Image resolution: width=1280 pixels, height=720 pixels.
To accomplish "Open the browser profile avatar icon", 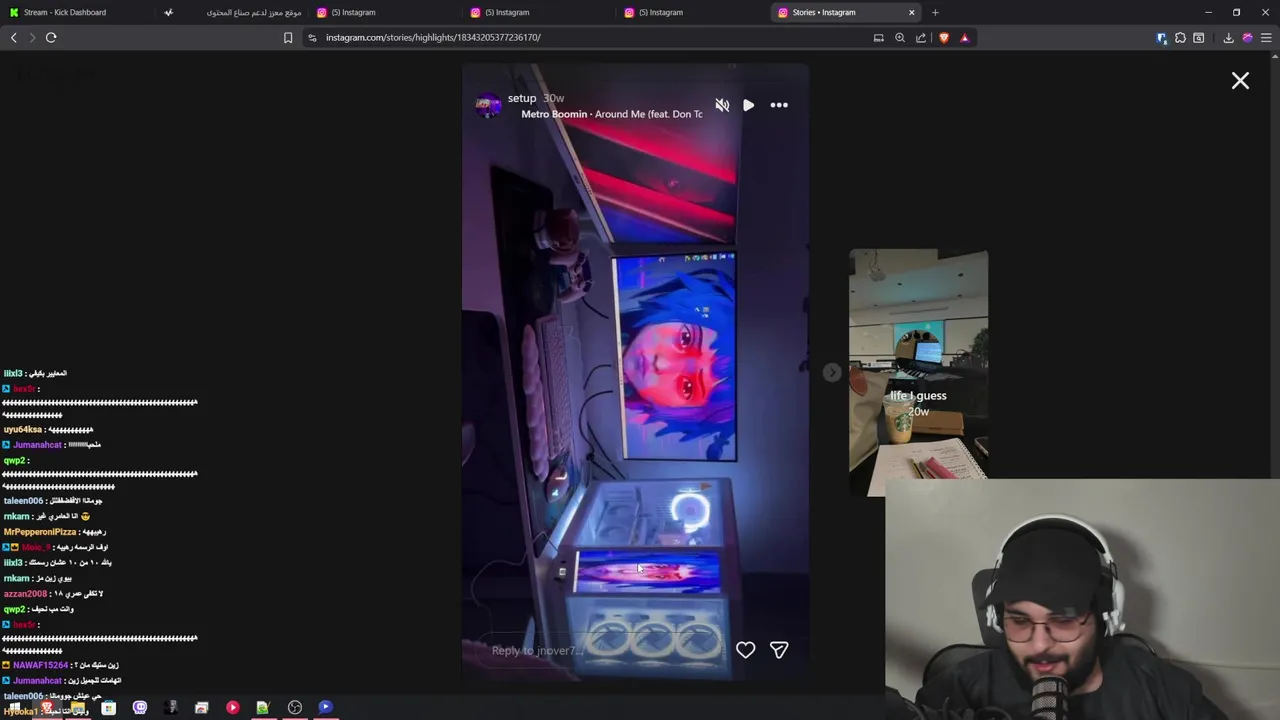I will (x=1247, y=38).
